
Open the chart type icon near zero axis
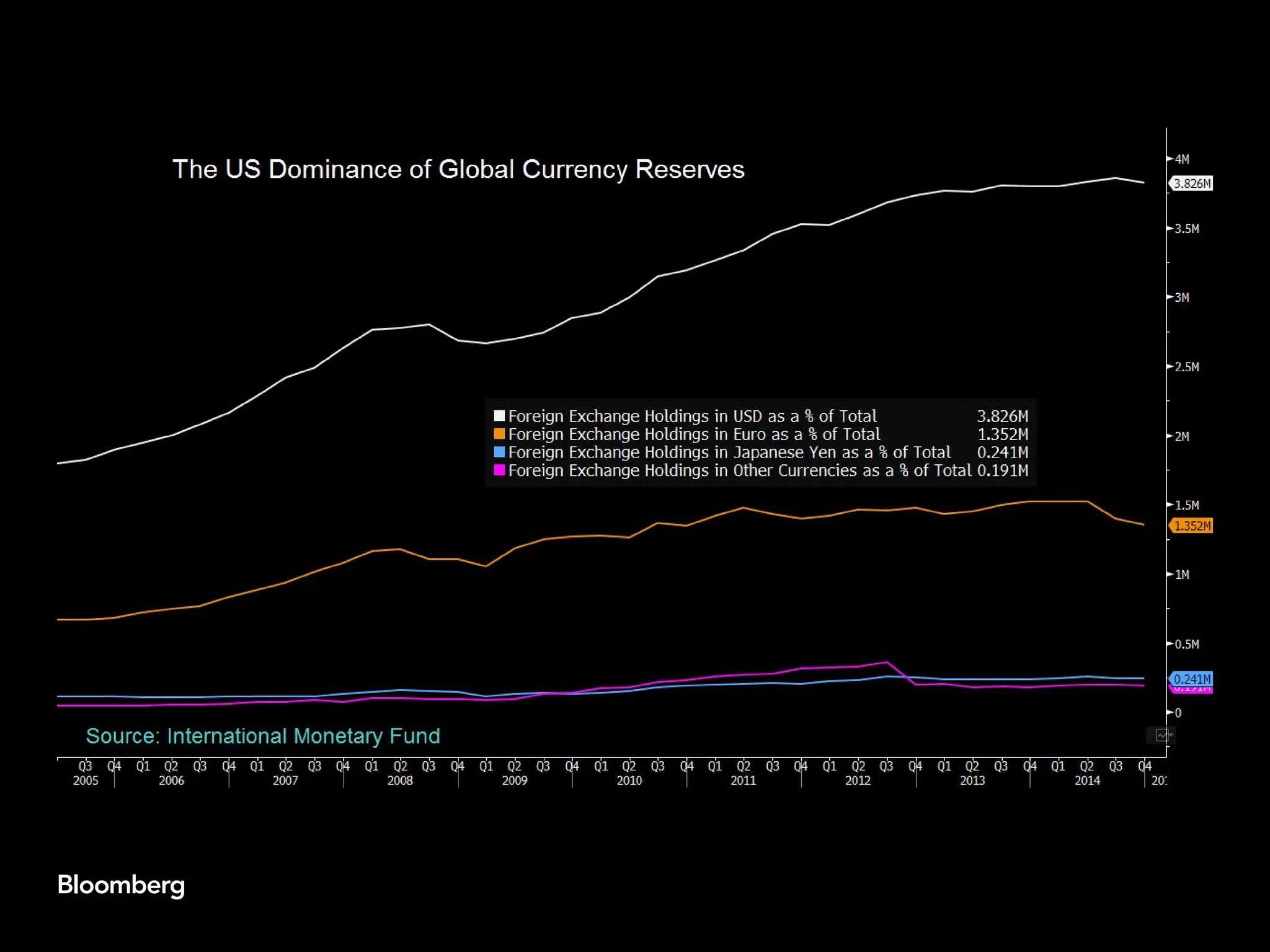click(1161, 736)
